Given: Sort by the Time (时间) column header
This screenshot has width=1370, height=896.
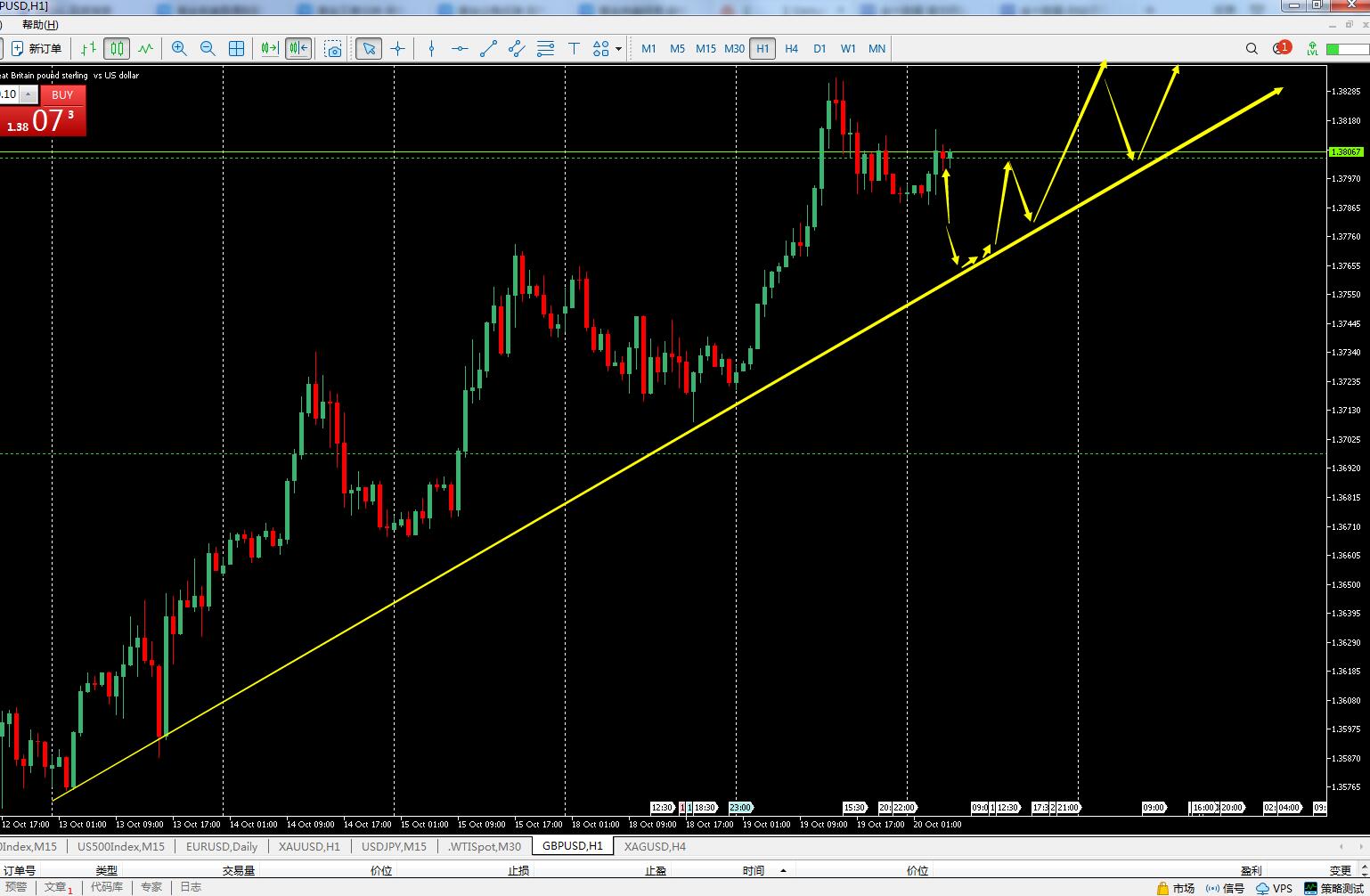Looking at the screenshot, I should click(754, 870).
